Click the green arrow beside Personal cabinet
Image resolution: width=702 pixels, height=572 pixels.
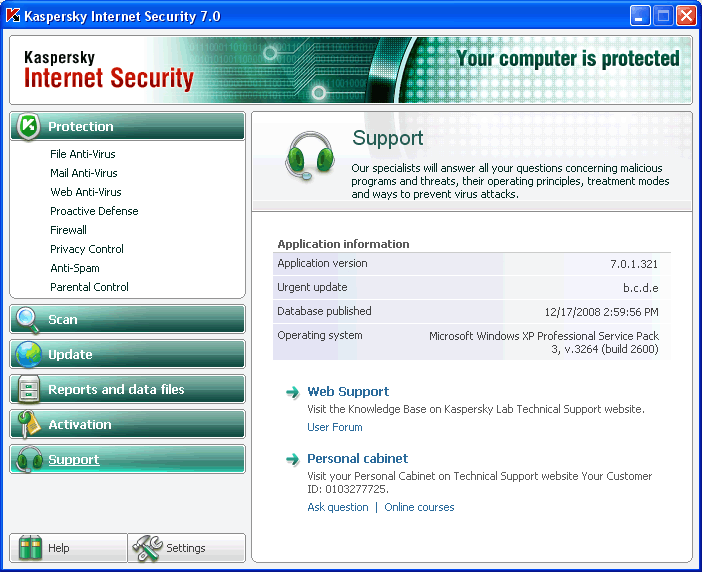coord(293,459)
